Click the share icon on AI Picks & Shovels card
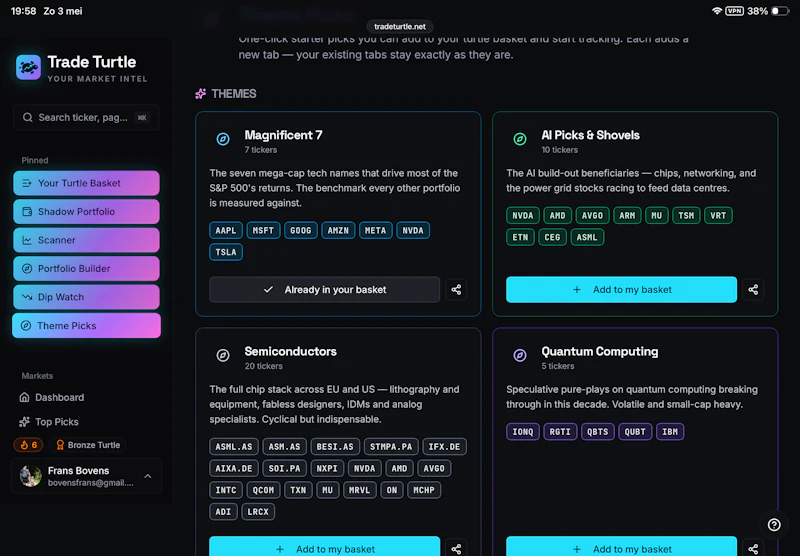800x556 pixels. click(753, 290)
